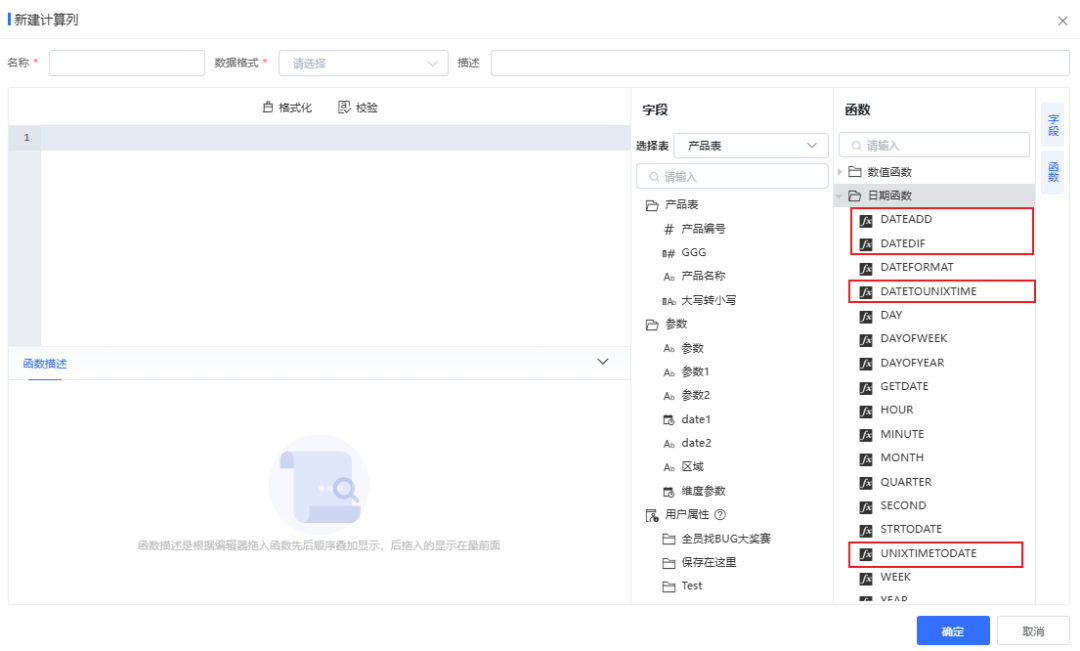Select the fx icon beside UNIXTIMETODATE
Screen dimensions: 1080x651
click(x=866, y=553)
